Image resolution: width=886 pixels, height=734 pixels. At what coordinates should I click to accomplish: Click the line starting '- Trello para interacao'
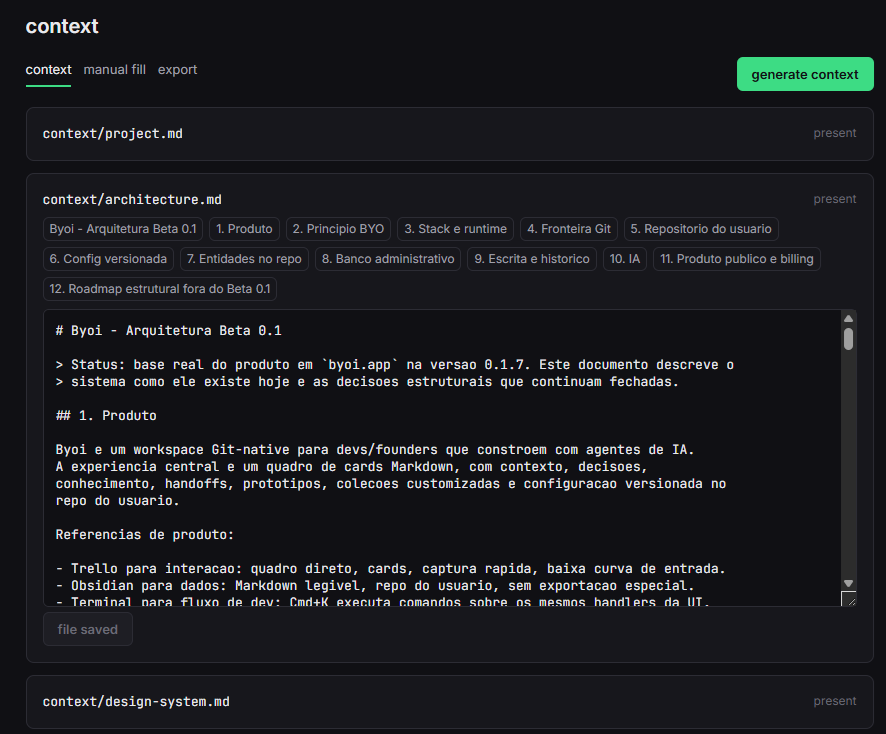click(x=390, y=569)
